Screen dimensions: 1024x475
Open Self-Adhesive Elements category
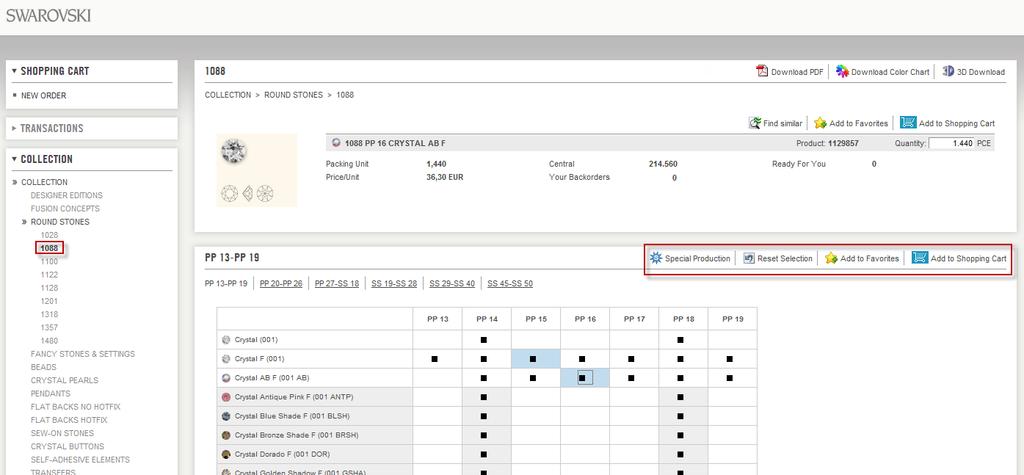[x=80, y=460]
